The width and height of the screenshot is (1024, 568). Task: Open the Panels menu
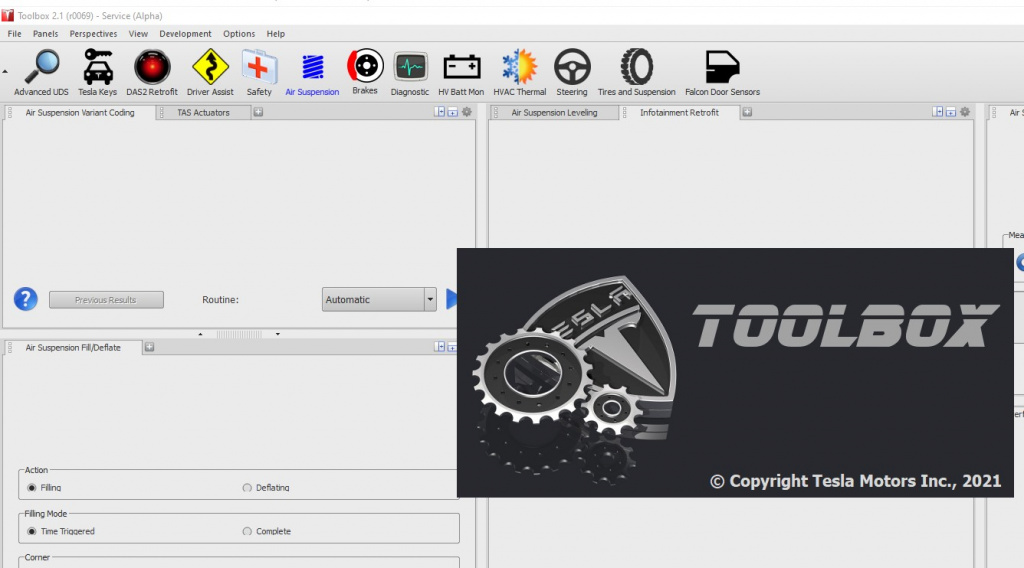[45, 34]
